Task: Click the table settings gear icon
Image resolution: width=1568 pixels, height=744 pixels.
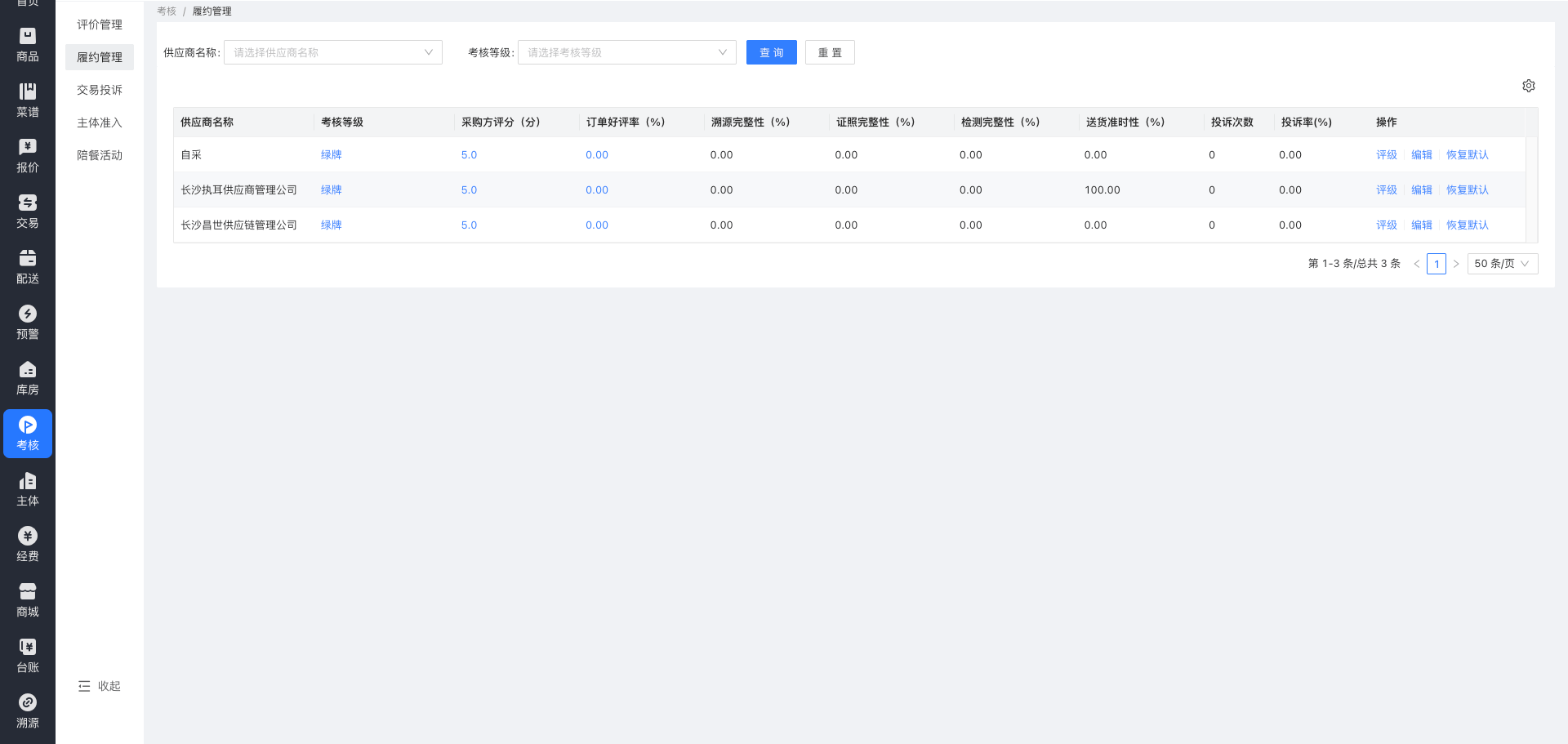Action: point(1528,86)
